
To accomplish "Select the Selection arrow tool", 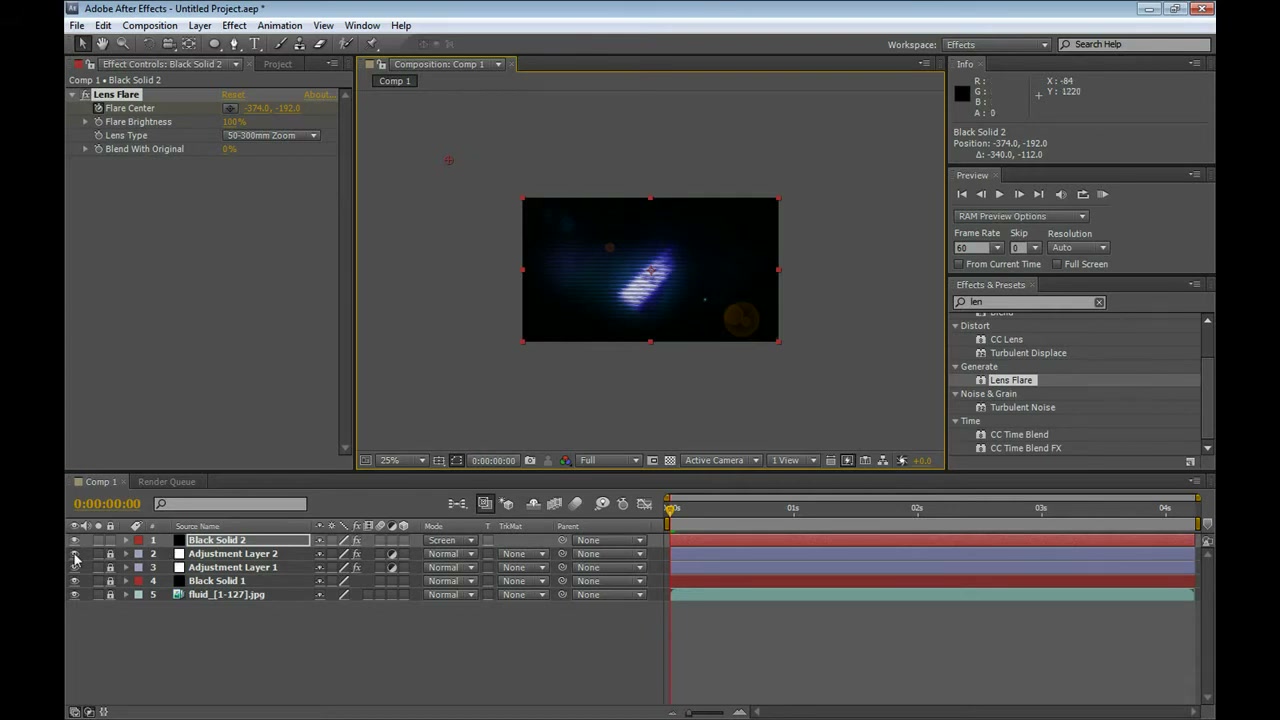I will point(83,44).
